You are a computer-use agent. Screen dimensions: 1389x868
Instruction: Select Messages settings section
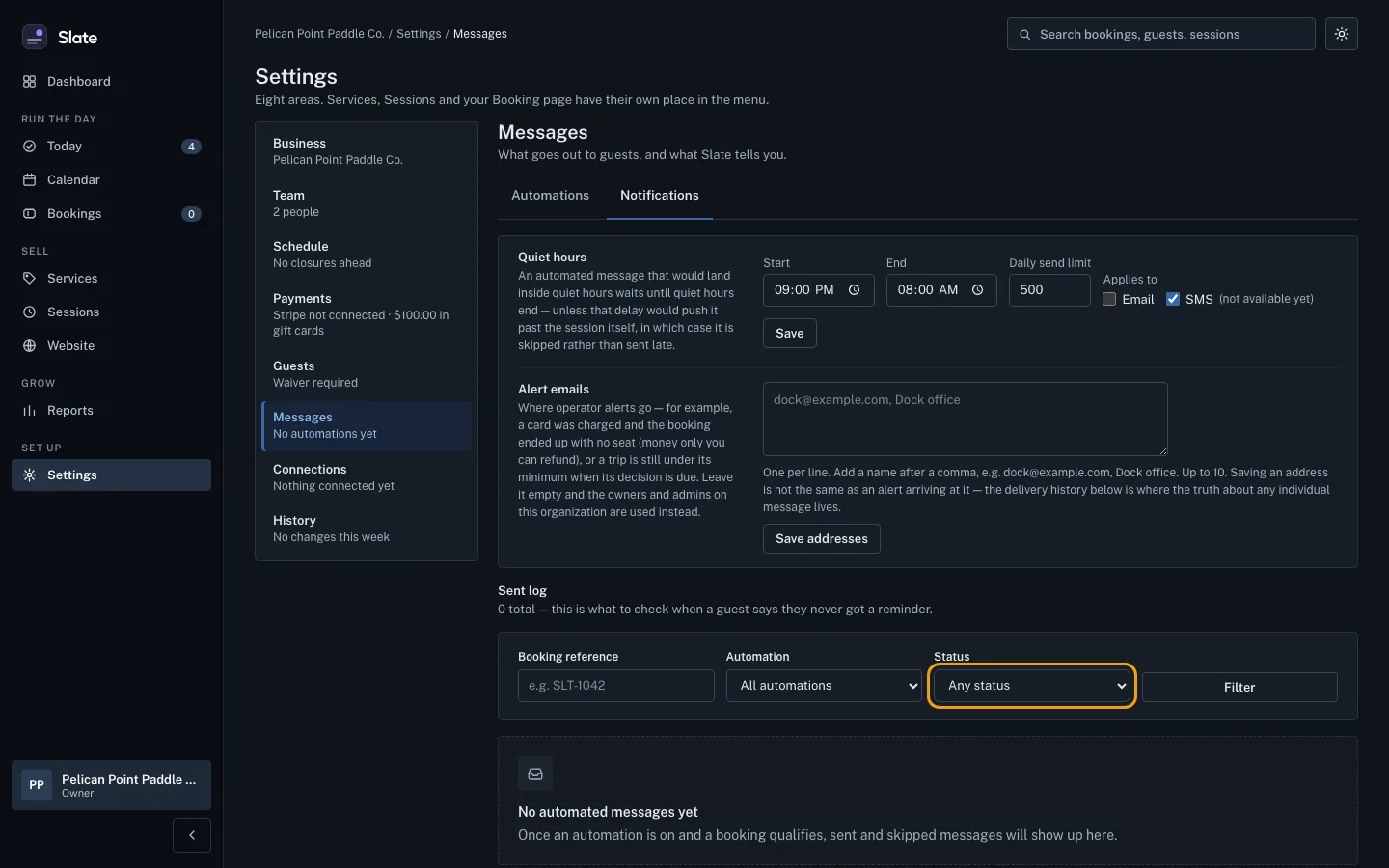367,425
